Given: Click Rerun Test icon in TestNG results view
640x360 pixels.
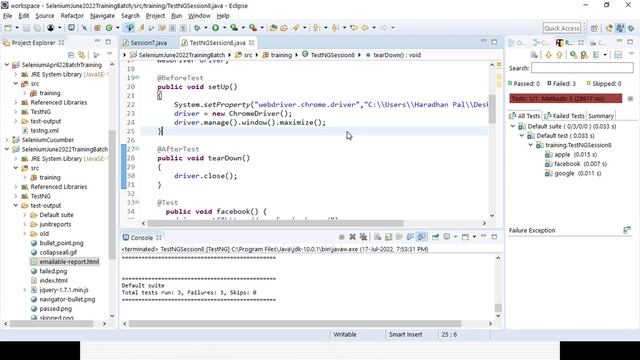Looking at the screenshot, I should [573, 55].
